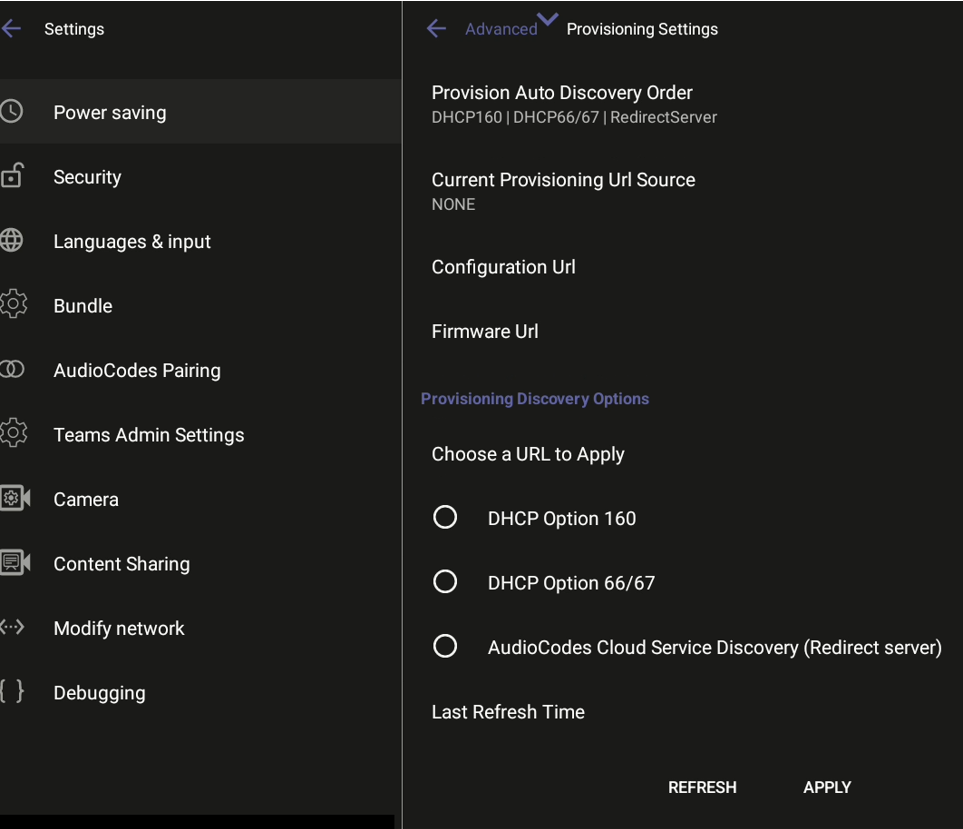
Task: Go back using the Settings back arrow
Action: tap(12, 29)
